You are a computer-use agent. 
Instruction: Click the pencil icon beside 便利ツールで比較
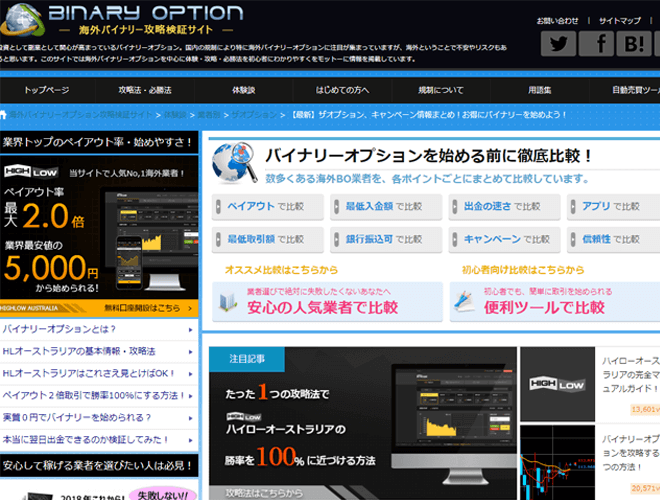point(464,301)
